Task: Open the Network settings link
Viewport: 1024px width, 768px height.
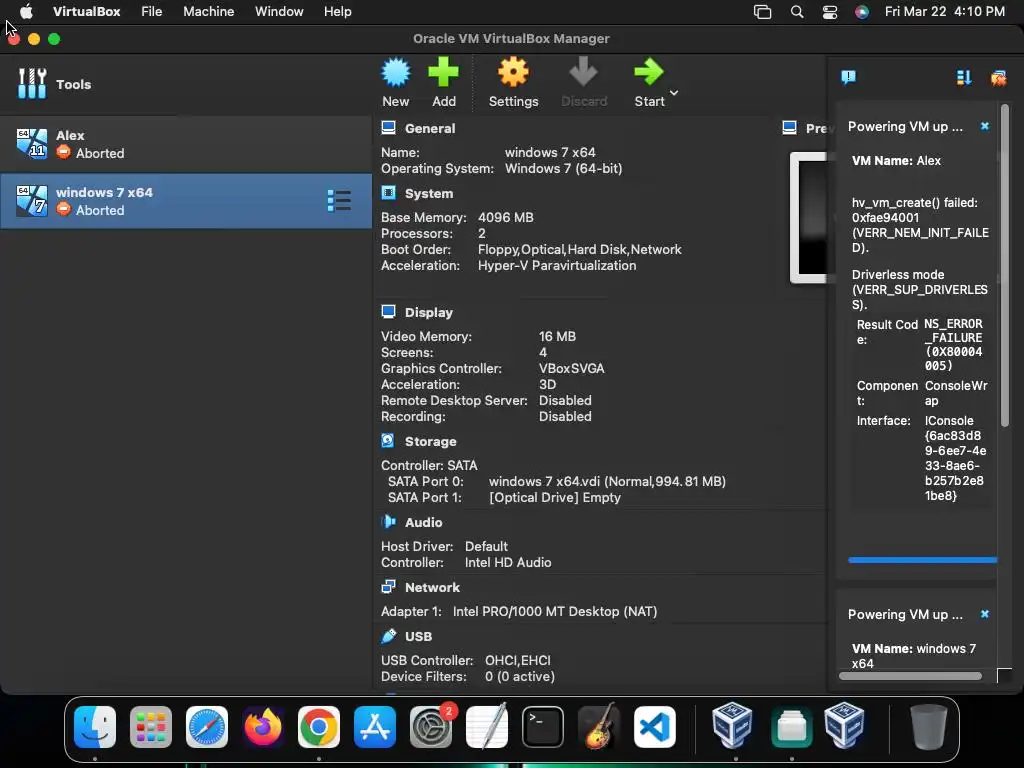Action: [x=432, y=587]
